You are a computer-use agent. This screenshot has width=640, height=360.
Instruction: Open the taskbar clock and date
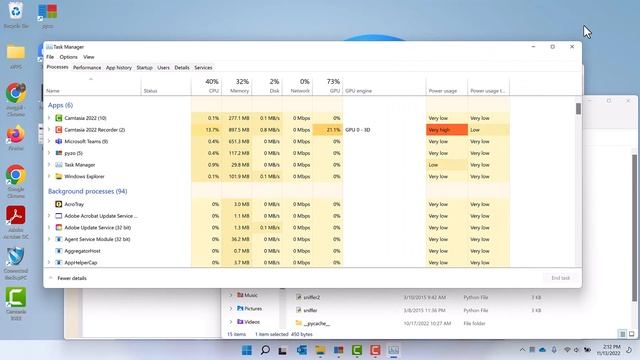[608, 350]
